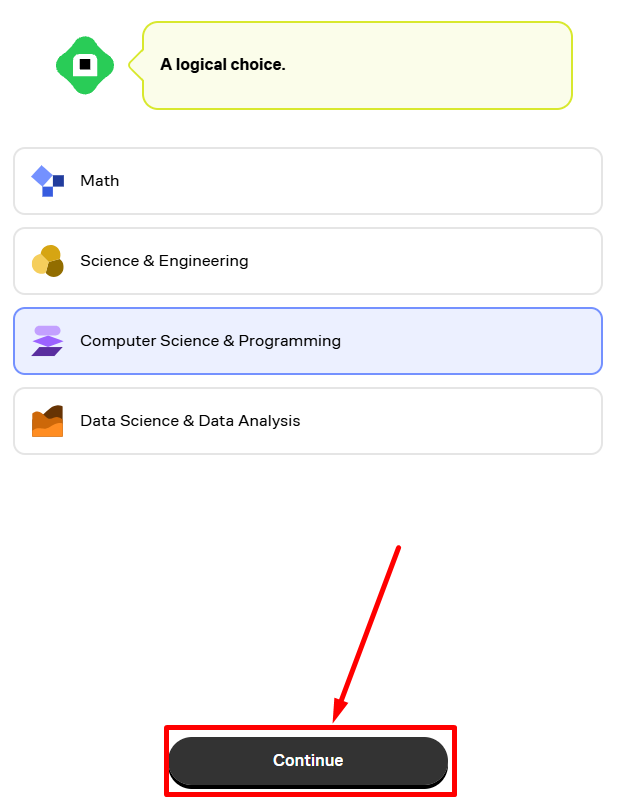Click the black square inside the mascot
Image resolution: width=618 pixels, height=801 pixels.
(85, 64)
